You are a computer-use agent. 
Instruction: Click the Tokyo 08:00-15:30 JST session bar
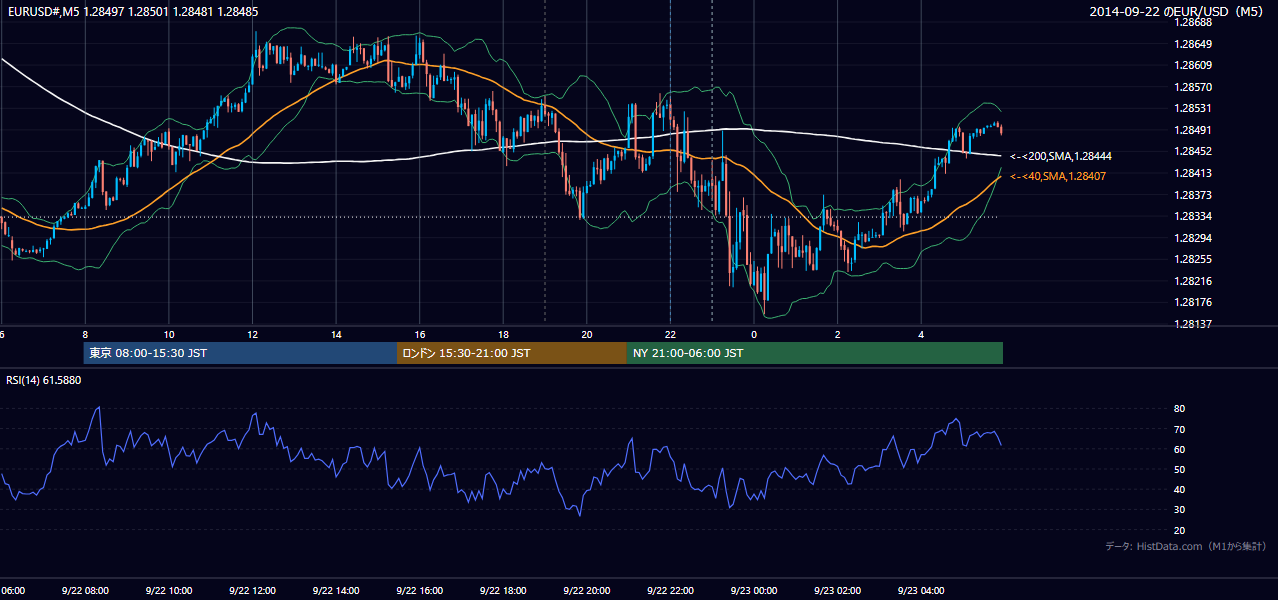pyautogui.click(x=240, y=353)
